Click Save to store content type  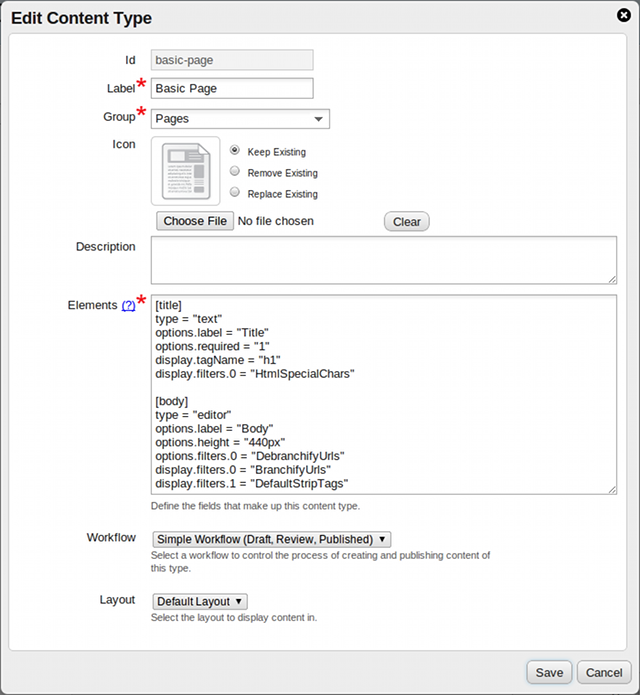[x=549, y=672]
